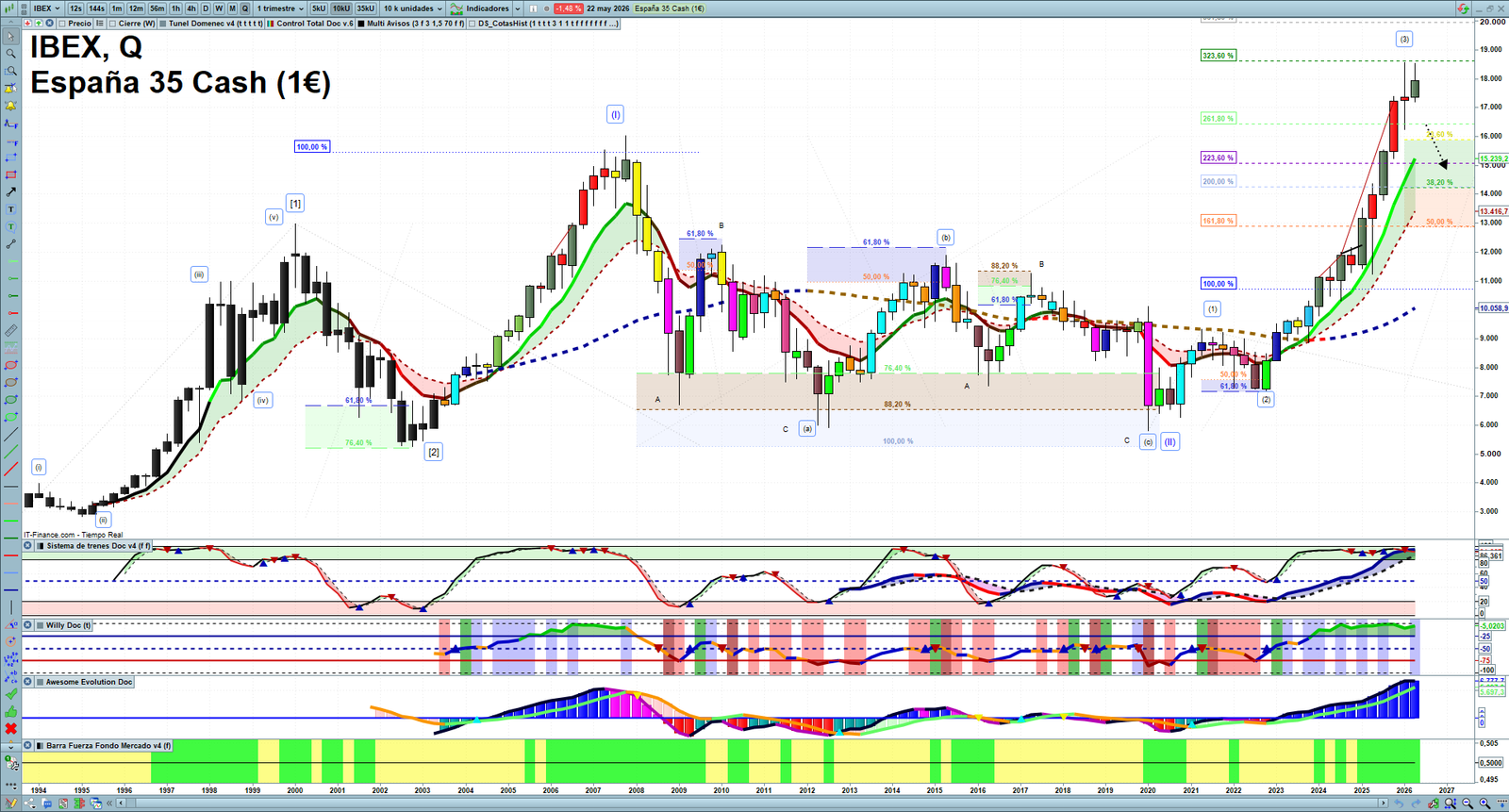Select the D daily timeframe
Screen dimensions: 1509x812
pos(206,8)
